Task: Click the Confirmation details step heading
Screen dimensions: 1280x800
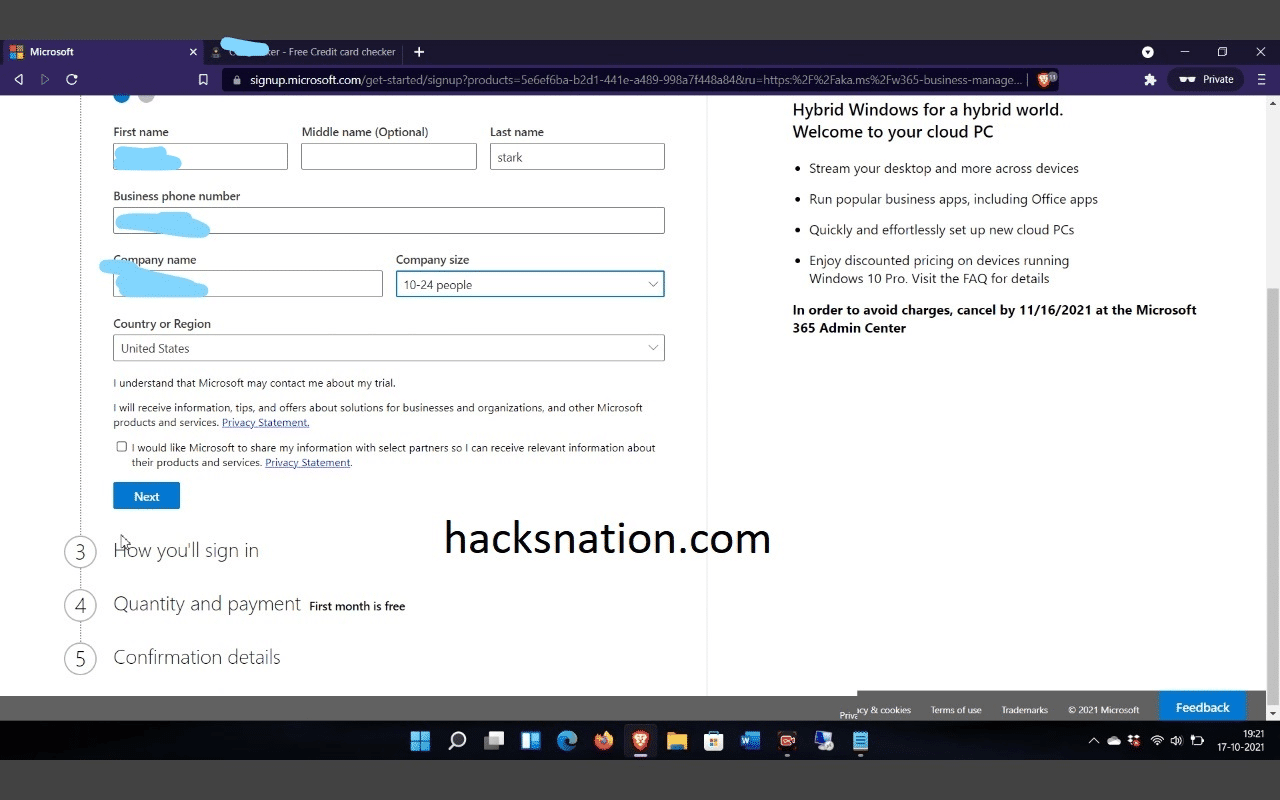Action: (197, 657)
